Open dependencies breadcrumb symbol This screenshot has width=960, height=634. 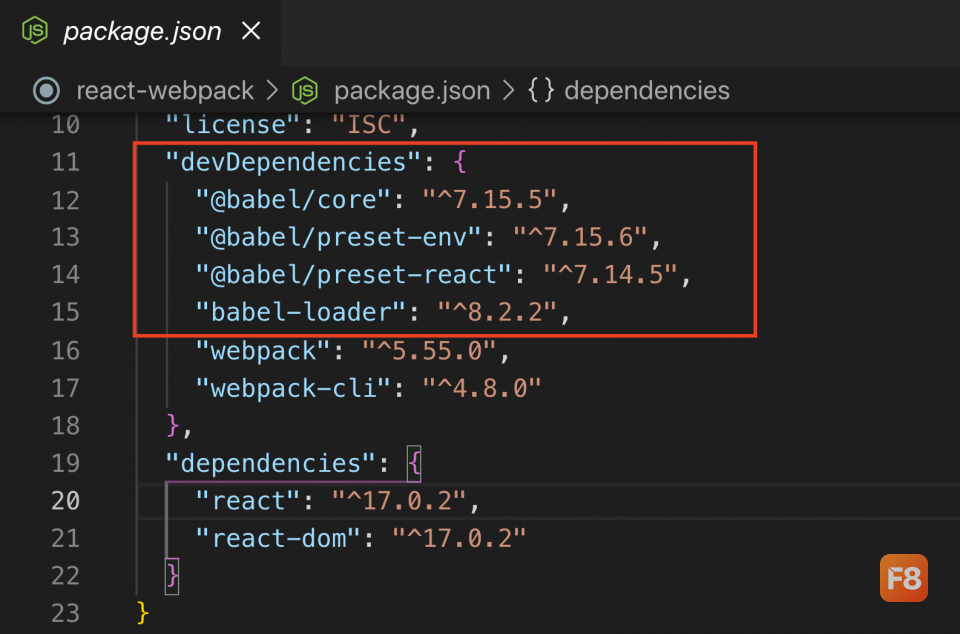click(x=647, y=91)
